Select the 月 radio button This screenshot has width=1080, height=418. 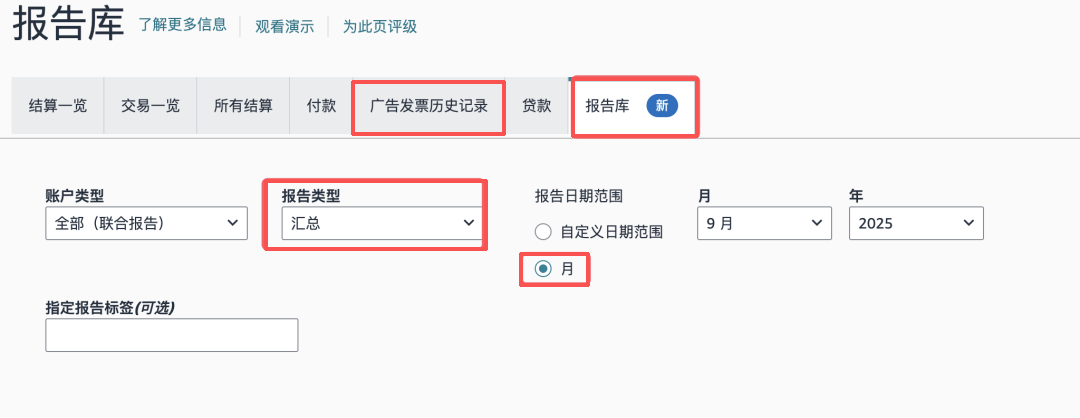(543, 268)
